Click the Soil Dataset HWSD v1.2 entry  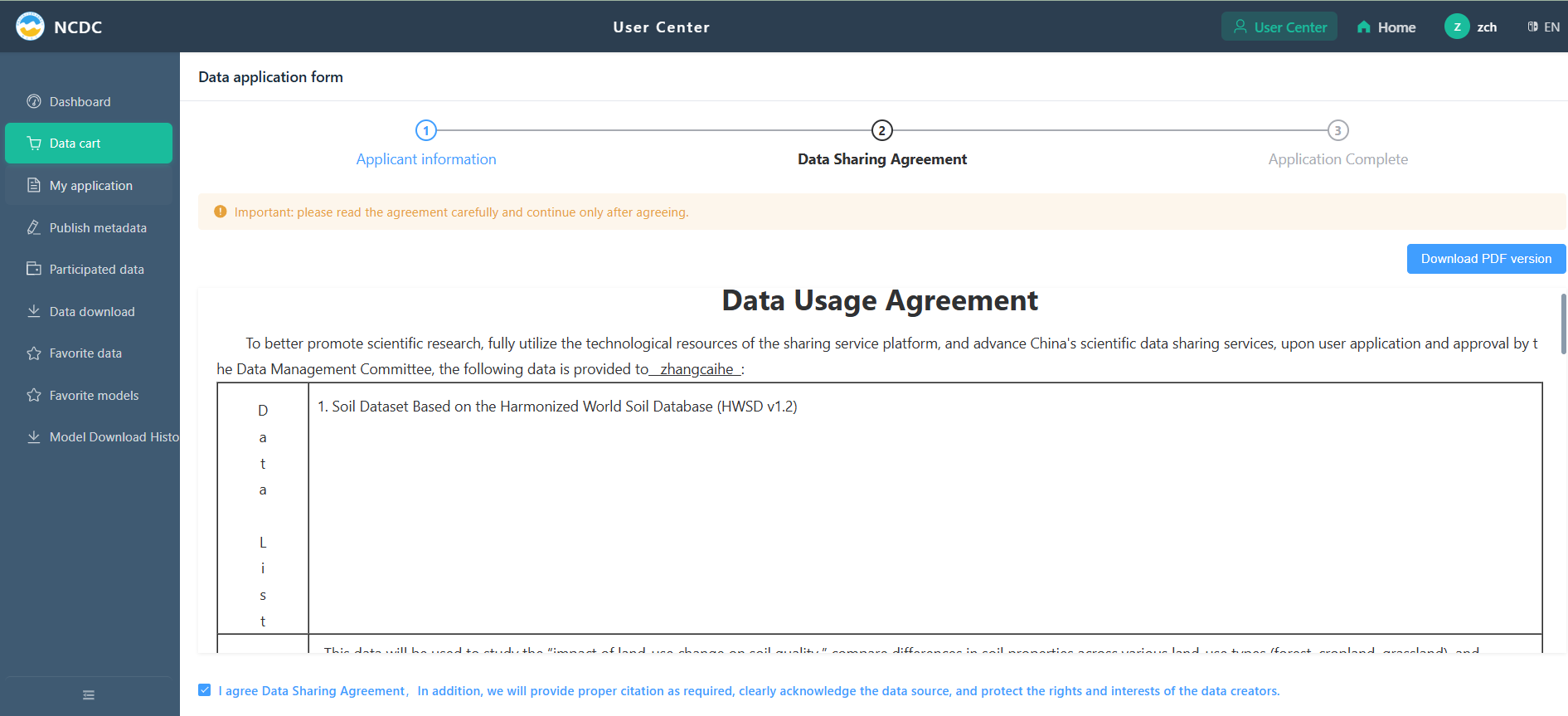pos(557,407)
